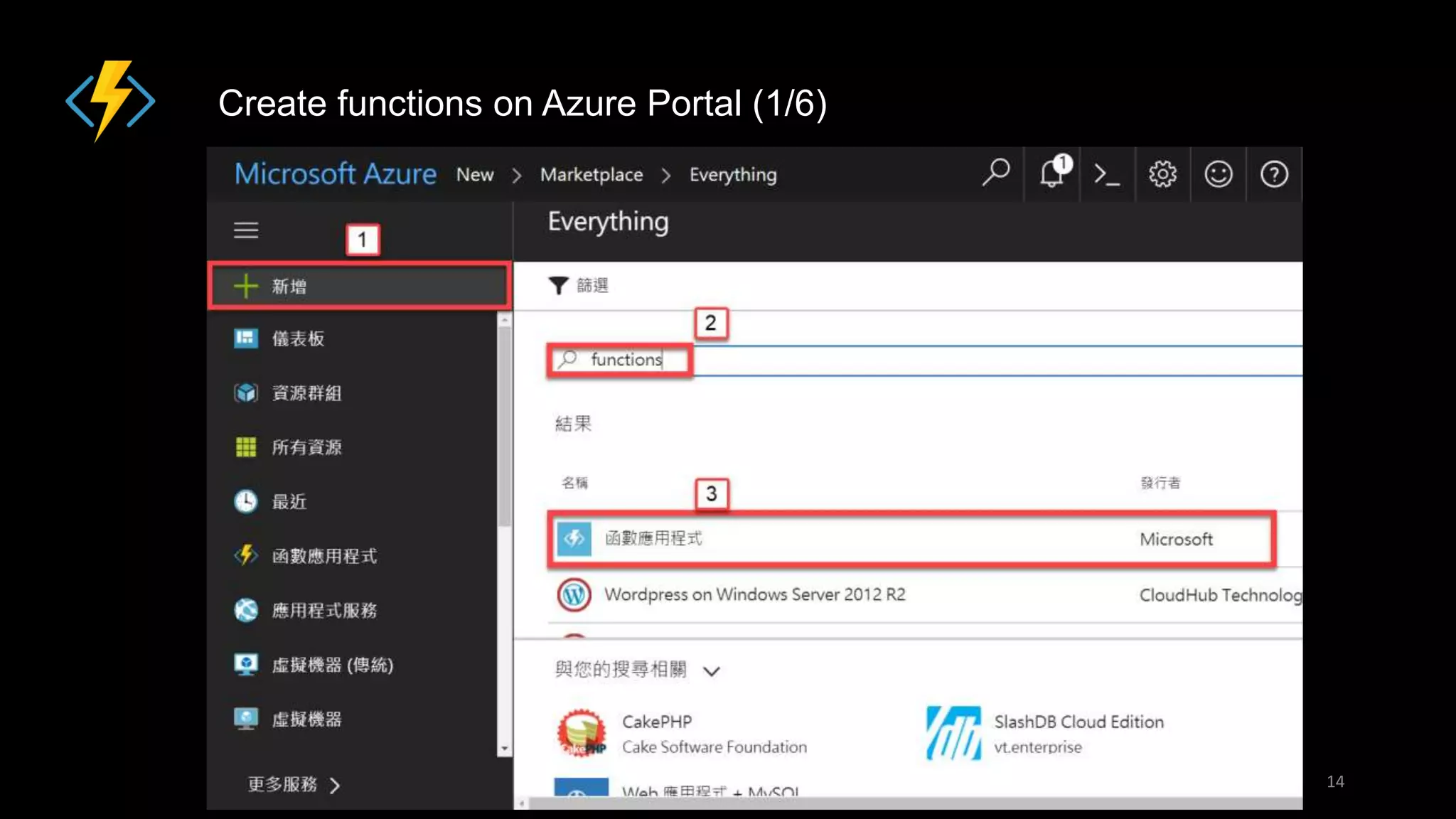Click the CakePHP logo
Screen dimensions: 1456x819
click(582, 732)
